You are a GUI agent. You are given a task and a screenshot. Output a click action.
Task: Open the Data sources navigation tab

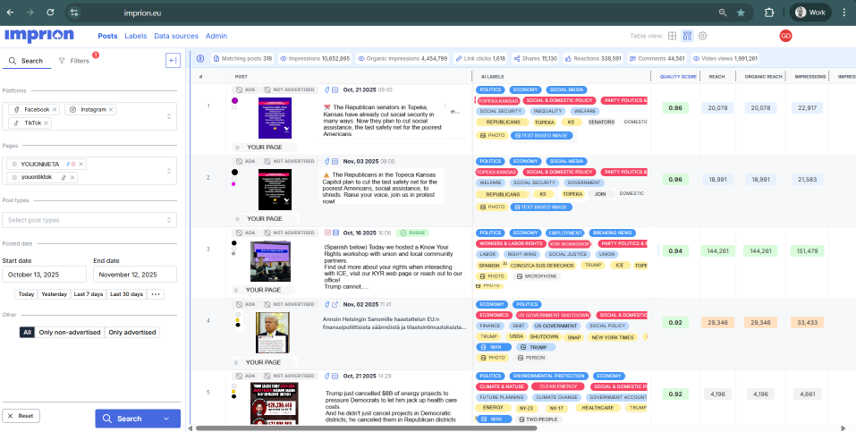click(x=176, y=36)
